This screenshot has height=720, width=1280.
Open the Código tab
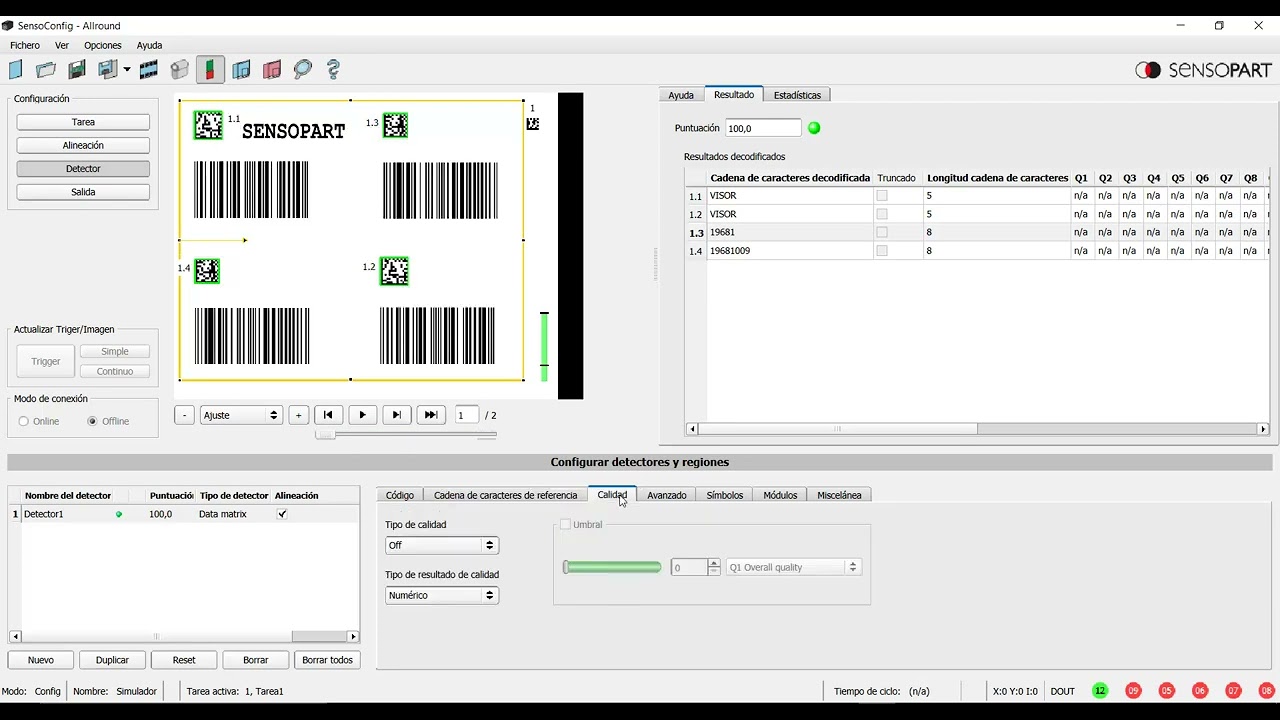pos(399,495)
